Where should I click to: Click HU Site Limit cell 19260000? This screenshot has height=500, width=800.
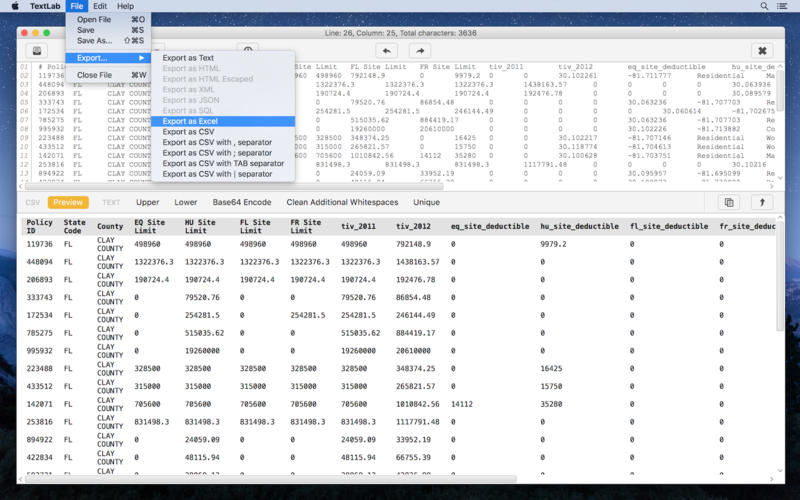(202, 351)
